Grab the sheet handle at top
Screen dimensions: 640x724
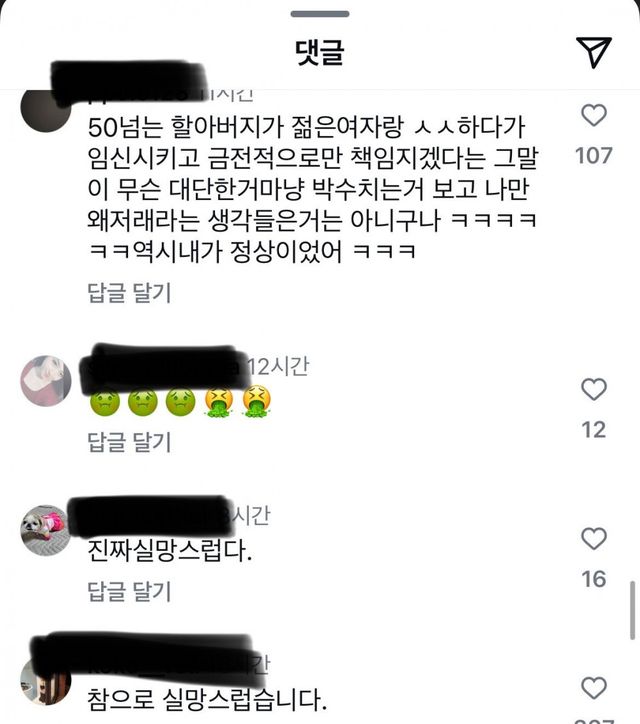pos(320,14)
